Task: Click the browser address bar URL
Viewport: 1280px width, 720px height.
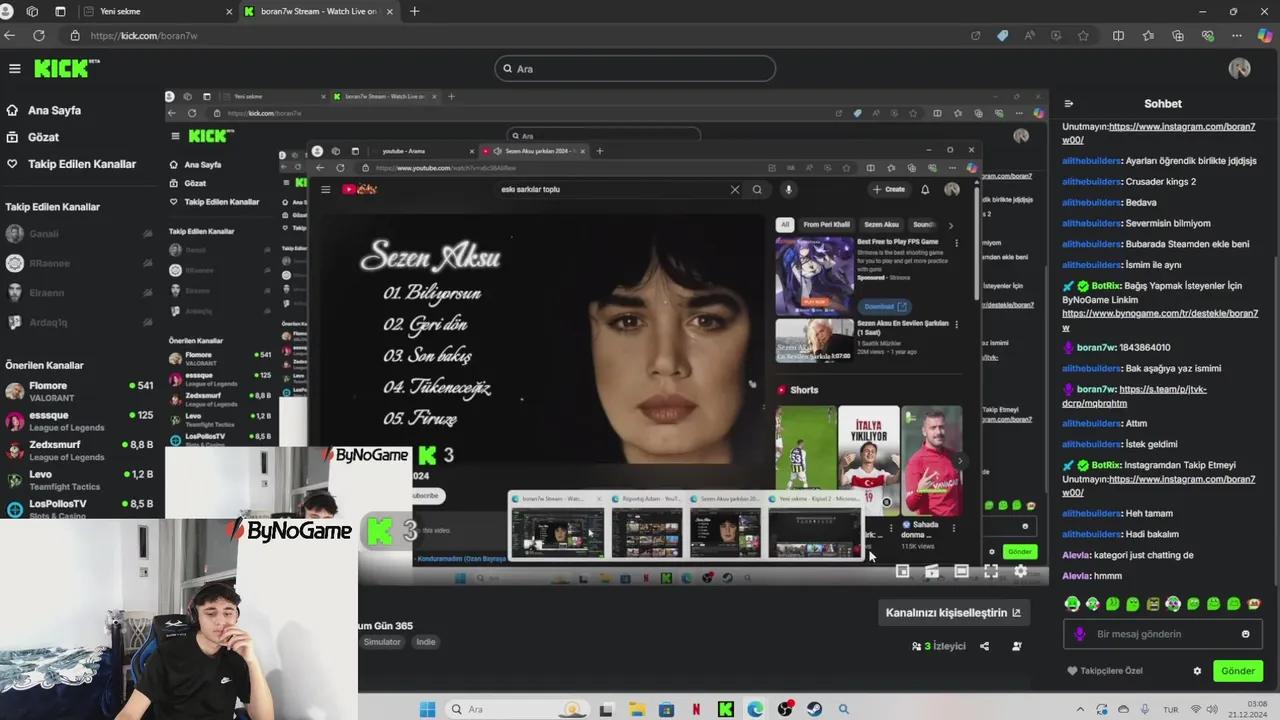Action: coord(144,35)
